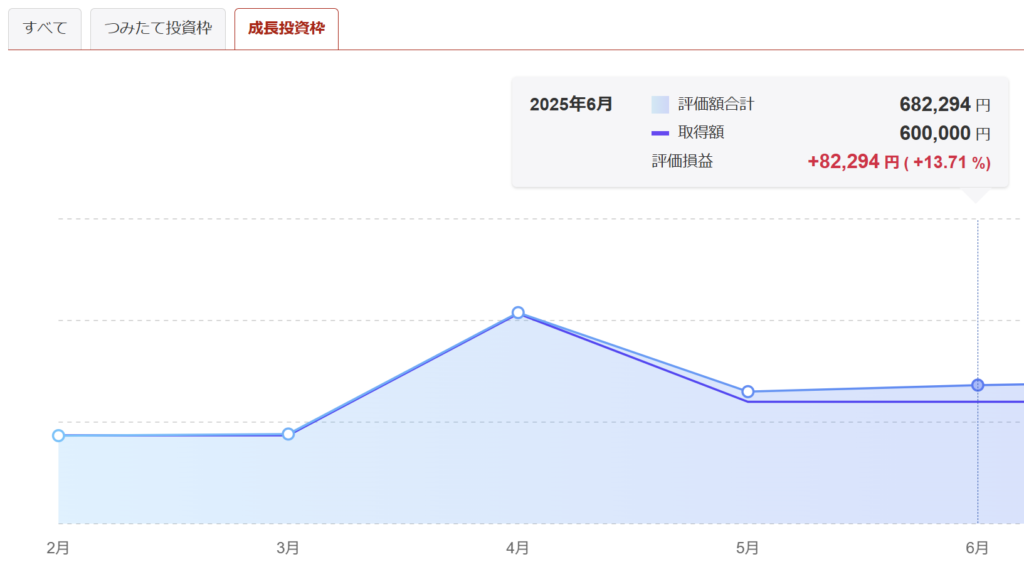Click the 5月 axis label
The image size is (1024, 574).
coord(748,548)
